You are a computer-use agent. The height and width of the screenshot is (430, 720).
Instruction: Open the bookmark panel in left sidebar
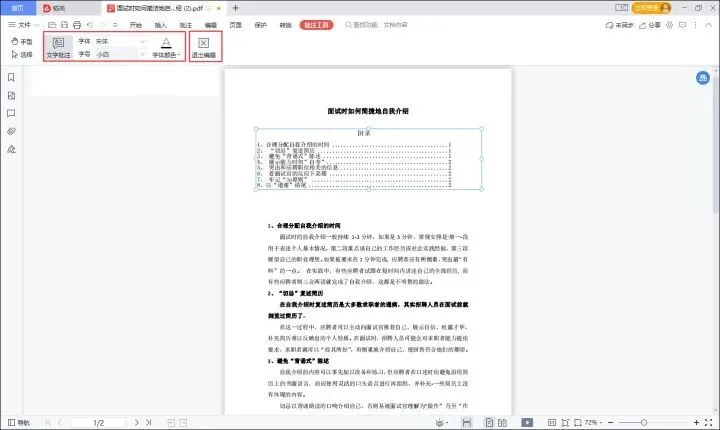11,77
